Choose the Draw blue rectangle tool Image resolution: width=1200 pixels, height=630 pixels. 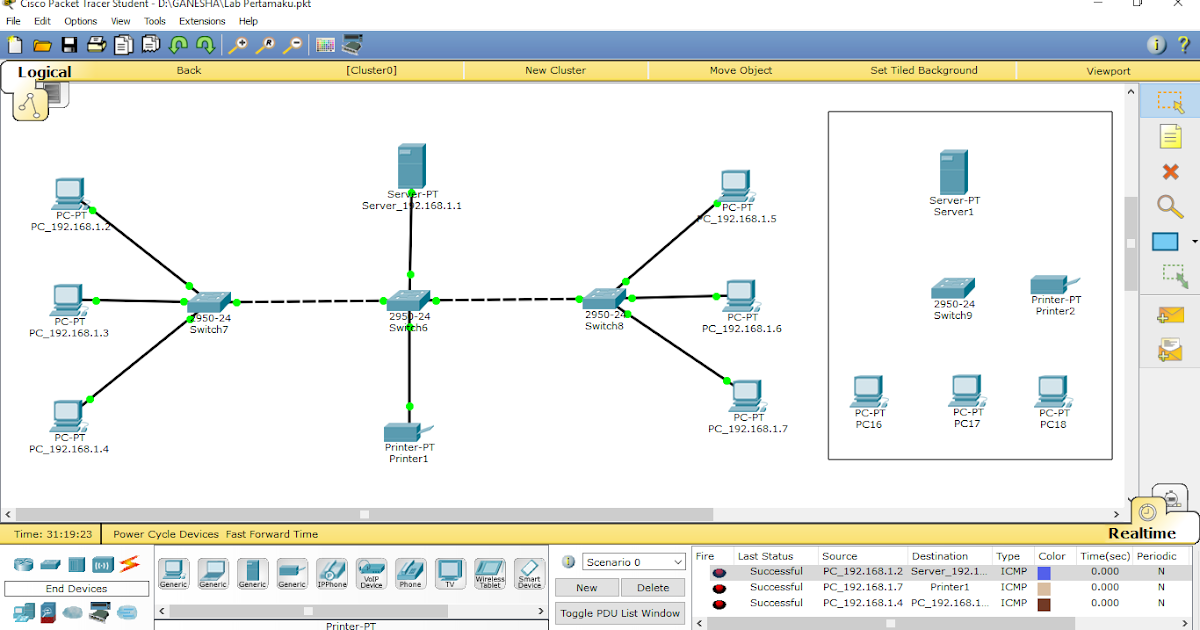pyautogui.click(x=1166, y=242)
